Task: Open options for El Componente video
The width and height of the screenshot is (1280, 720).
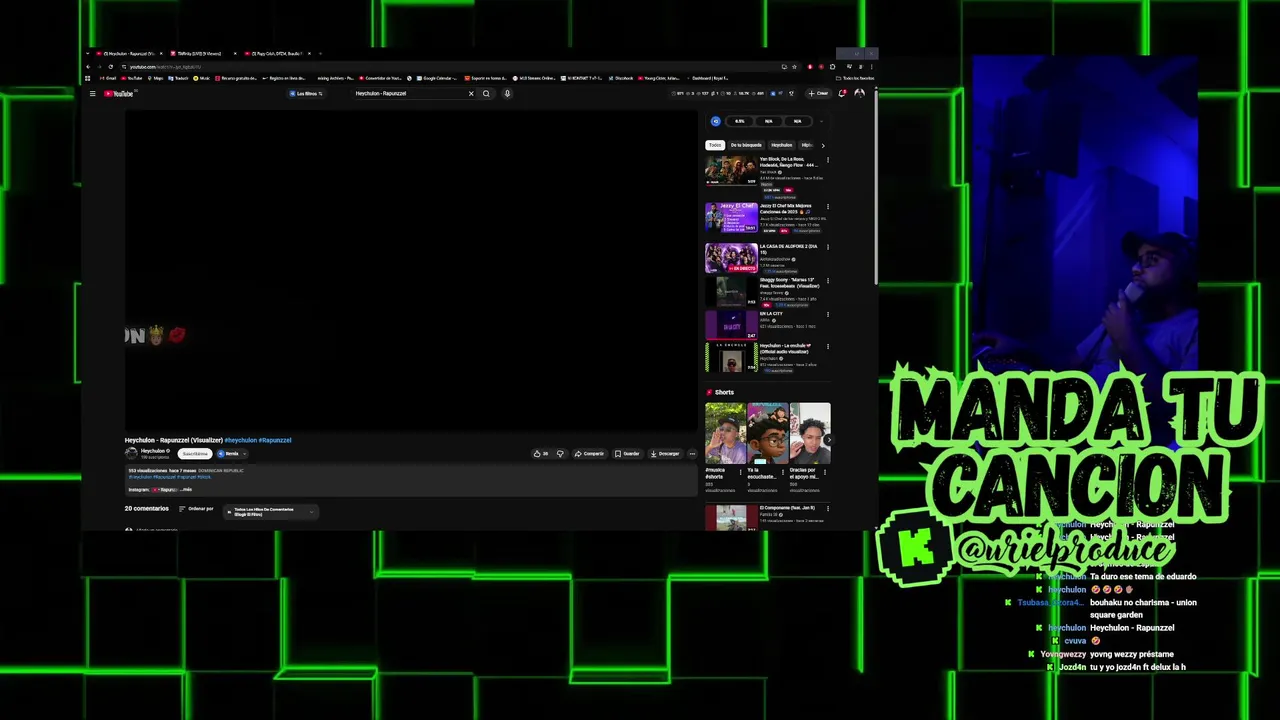Action: point(827,509)
